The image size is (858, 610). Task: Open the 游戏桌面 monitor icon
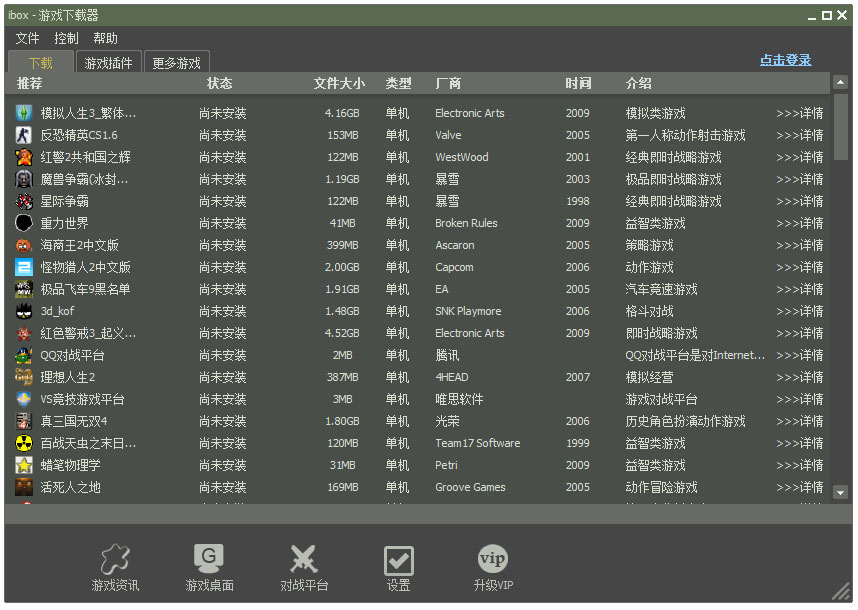(x=209, y=559)
